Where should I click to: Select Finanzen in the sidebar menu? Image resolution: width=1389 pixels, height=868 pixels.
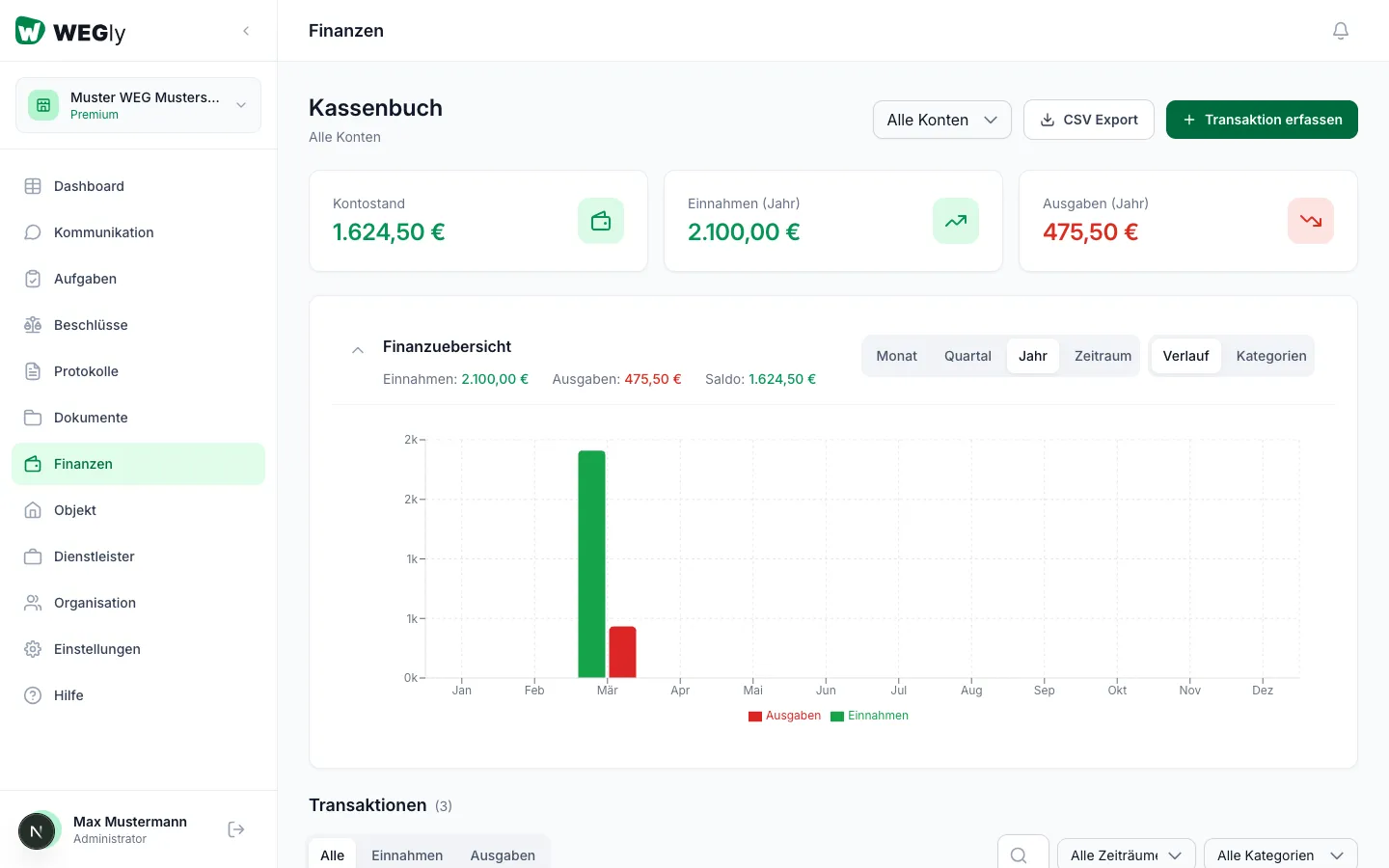pos(83,464)
